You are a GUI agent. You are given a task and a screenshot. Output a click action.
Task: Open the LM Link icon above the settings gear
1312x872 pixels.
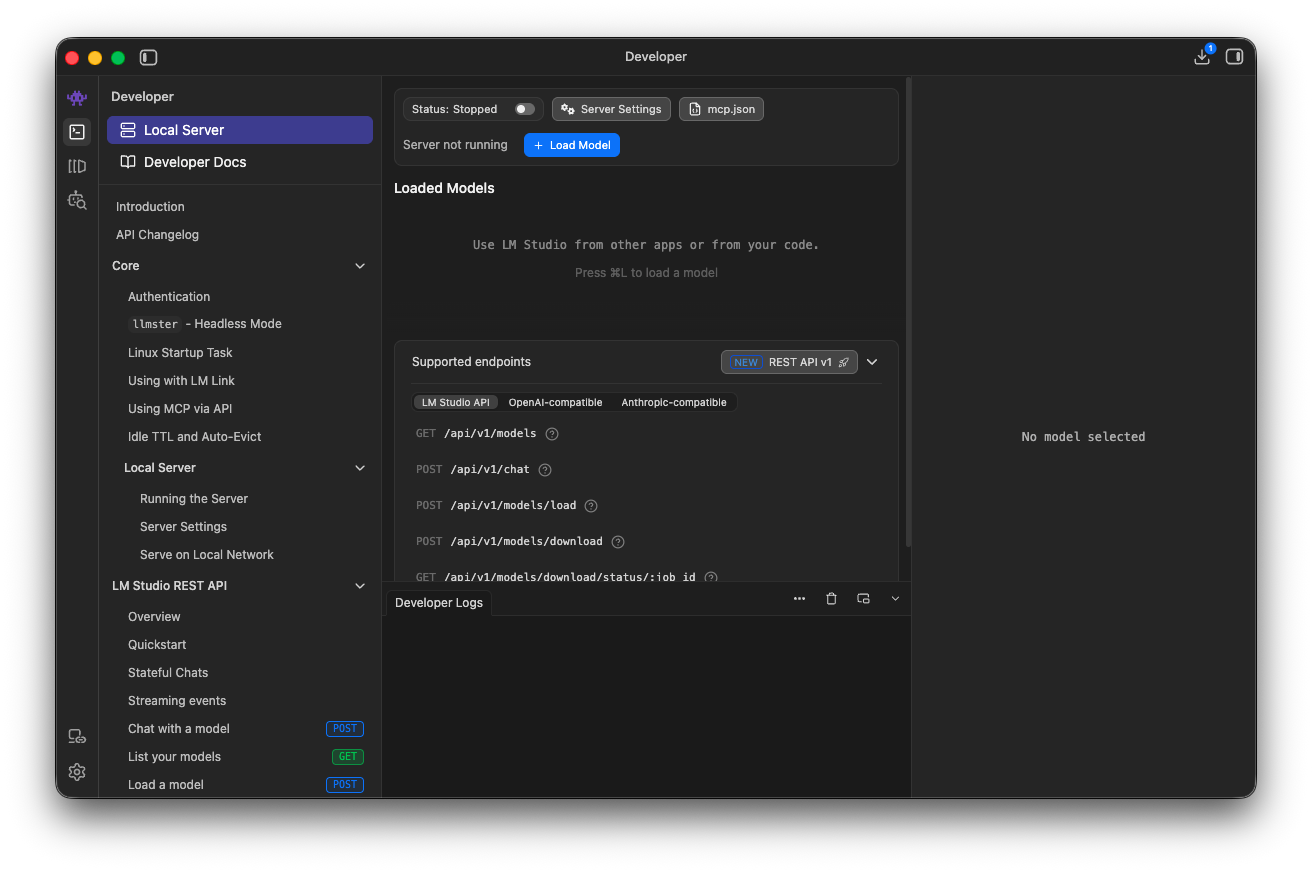(x=77, y=737)
